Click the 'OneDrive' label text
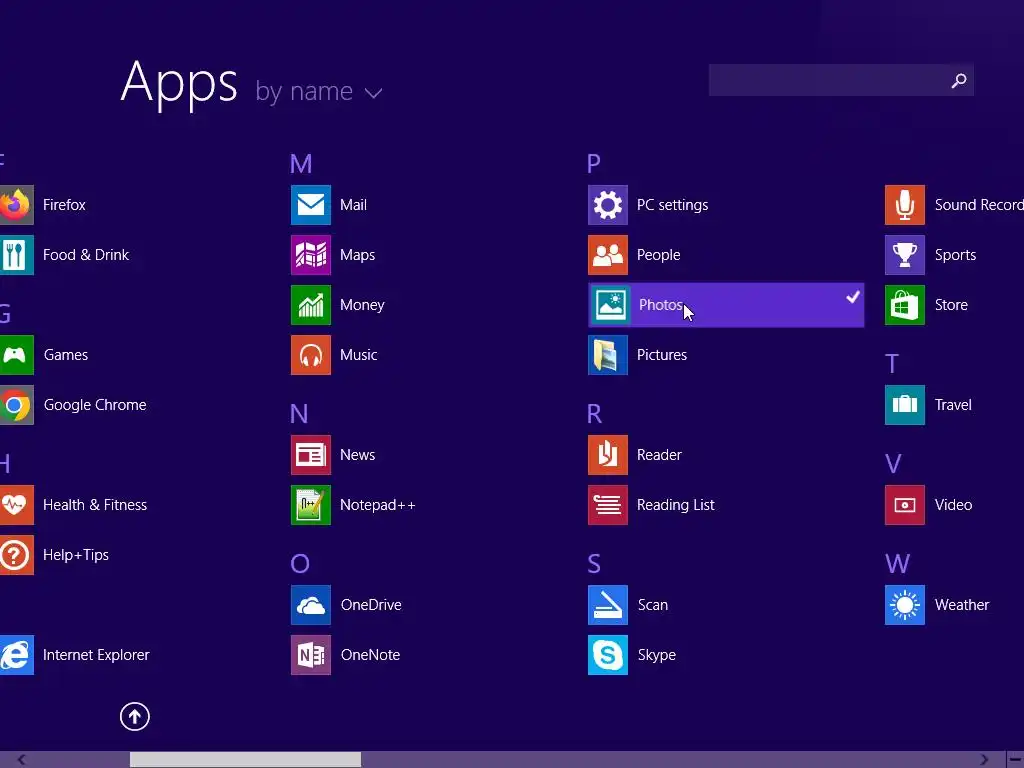 tap(371, 605)
